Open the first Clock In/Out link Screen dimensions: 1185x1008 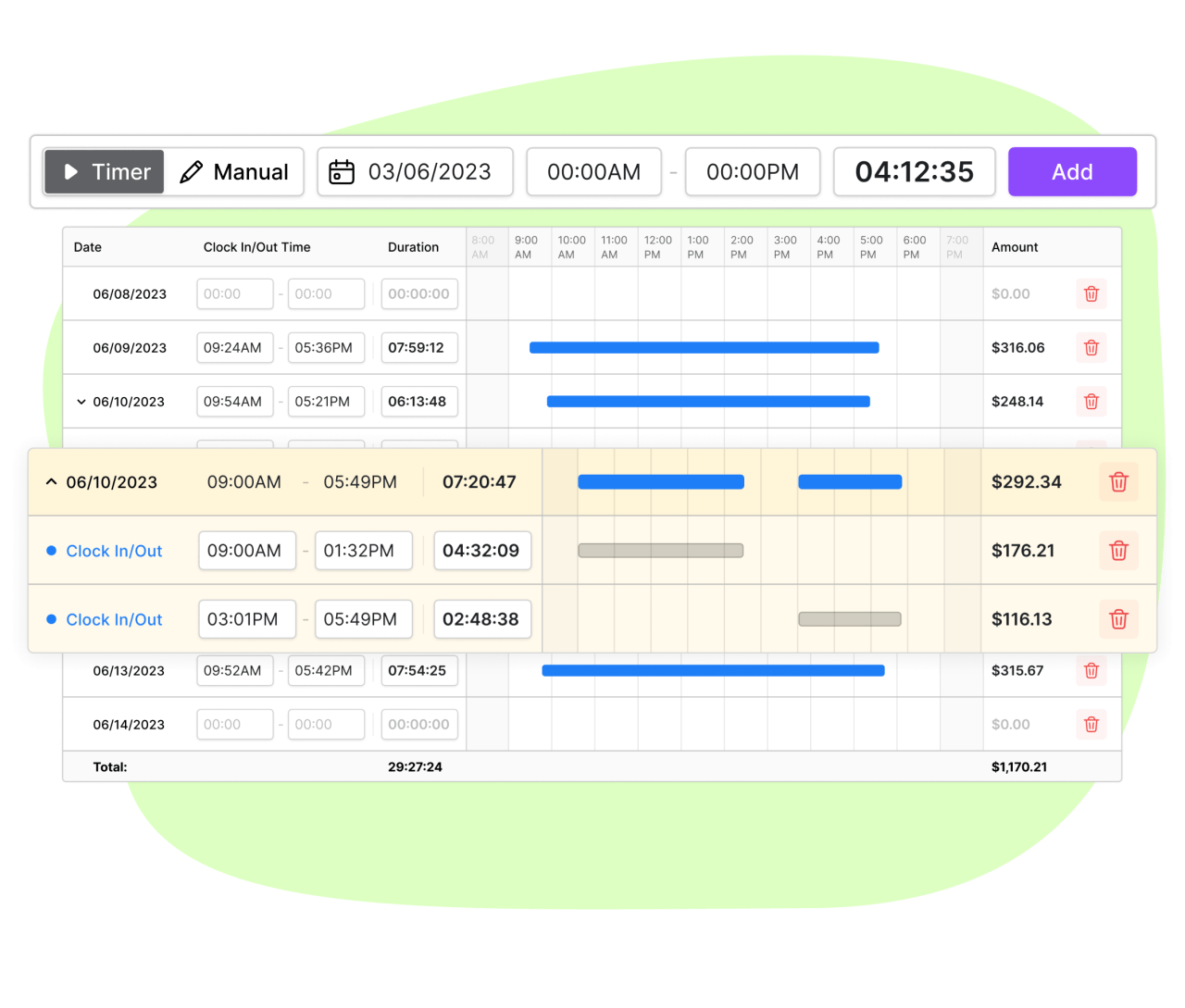(x=114, y=550)
